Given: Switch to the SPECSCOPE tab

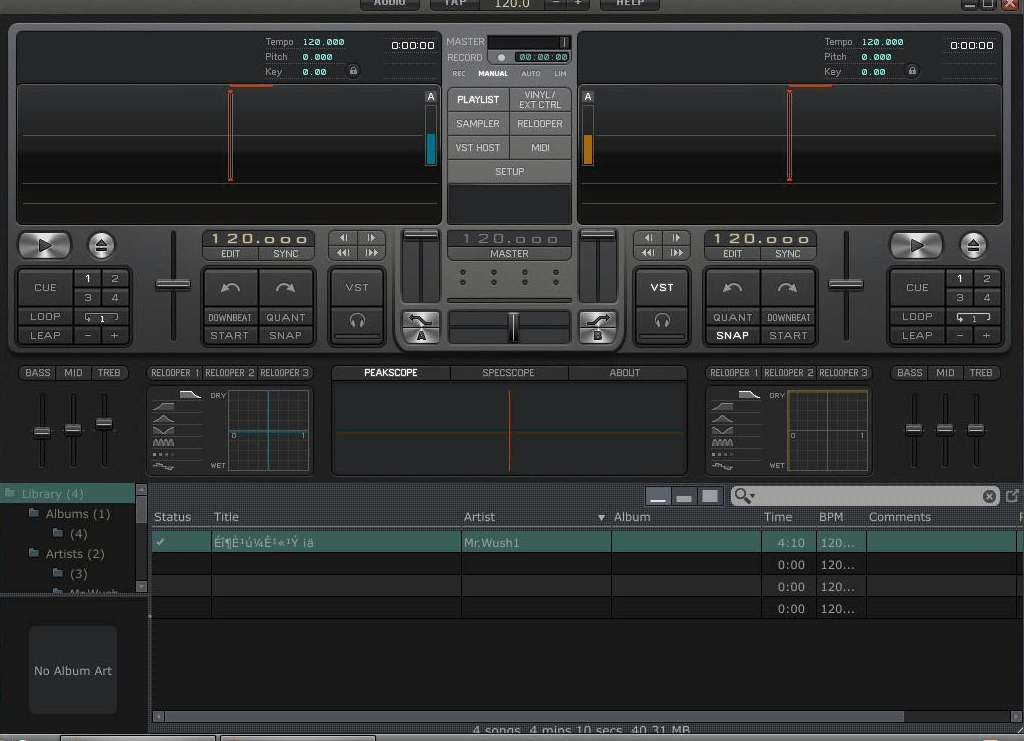Looking at the screenshot, I should pos(509,373).
